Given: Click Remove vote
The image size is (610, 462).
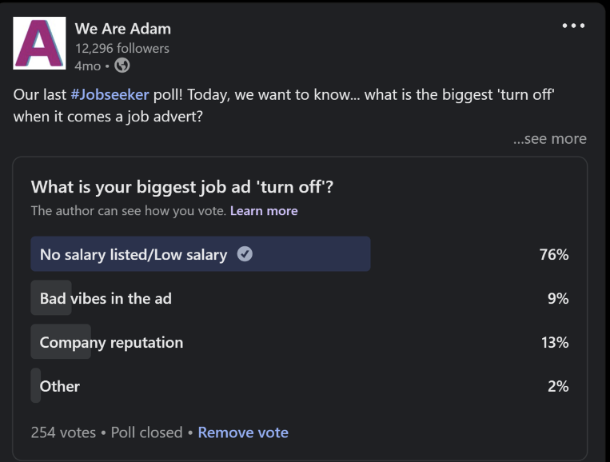Looking at the screenshot, I should (x=243, y=433).
